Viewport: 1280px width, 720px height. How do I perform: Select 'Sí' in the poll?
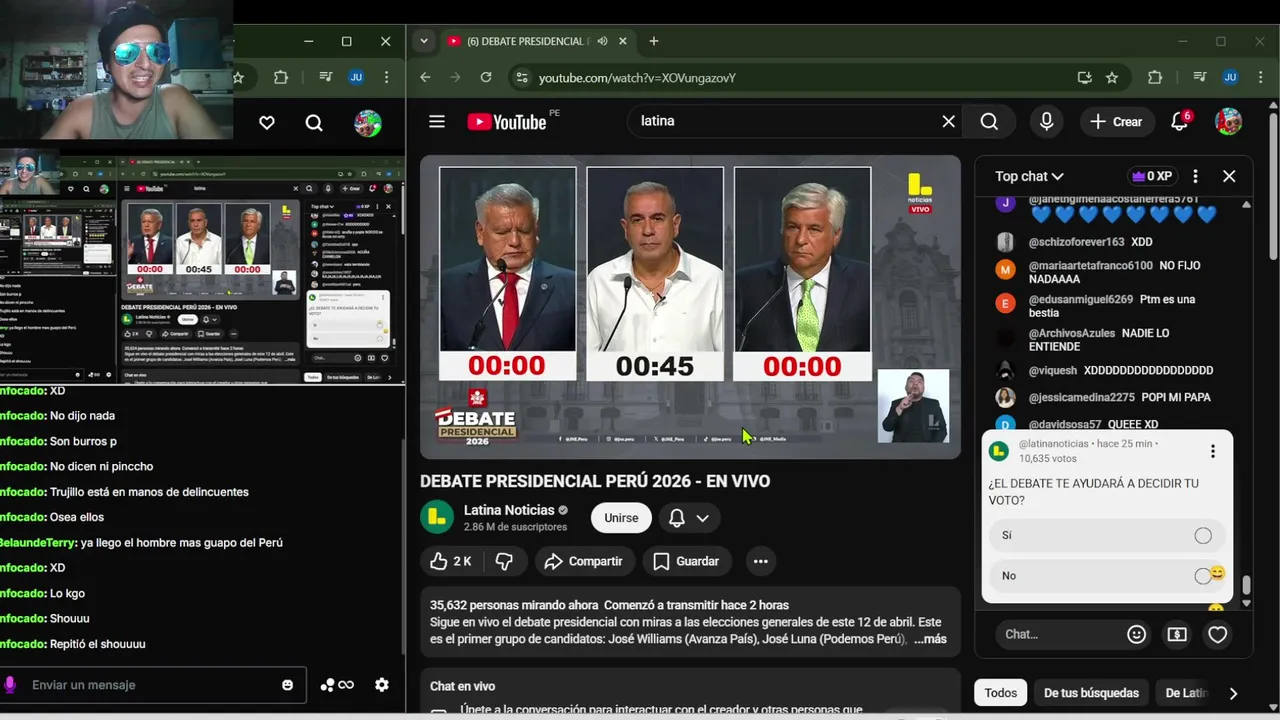[1106, 535]
